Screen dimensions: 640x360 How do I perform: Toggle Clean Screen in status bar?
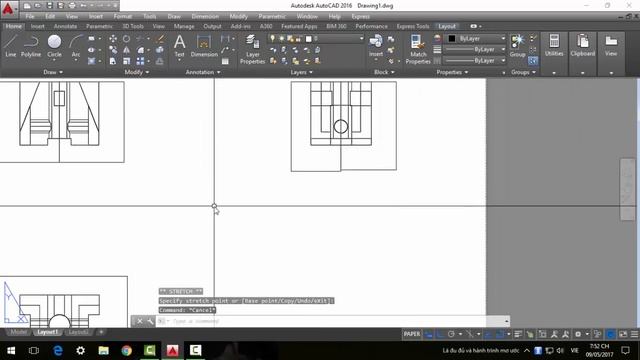(623, 334)
